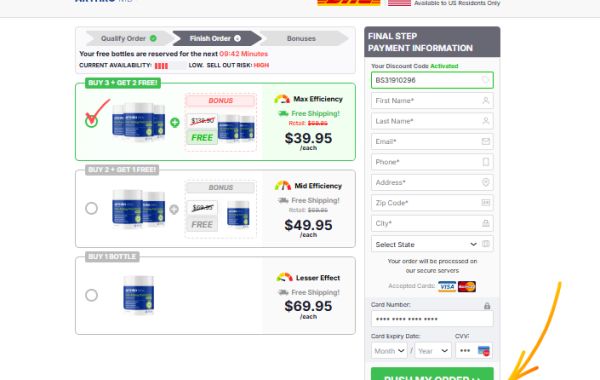Click the Max Efficiency gauge icon
The height and width of the screenshot is (380, 600).
(282, 99)
